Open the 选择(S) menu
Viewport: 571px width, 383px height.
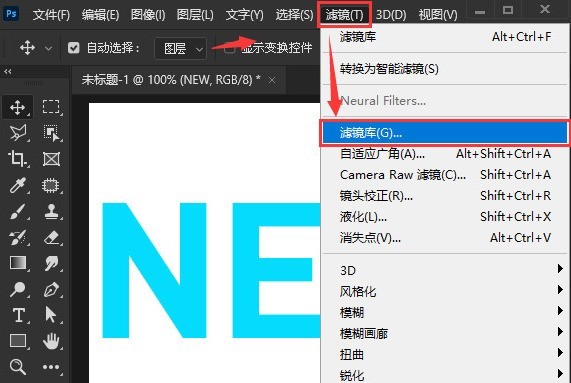click(x=294, y=15)
